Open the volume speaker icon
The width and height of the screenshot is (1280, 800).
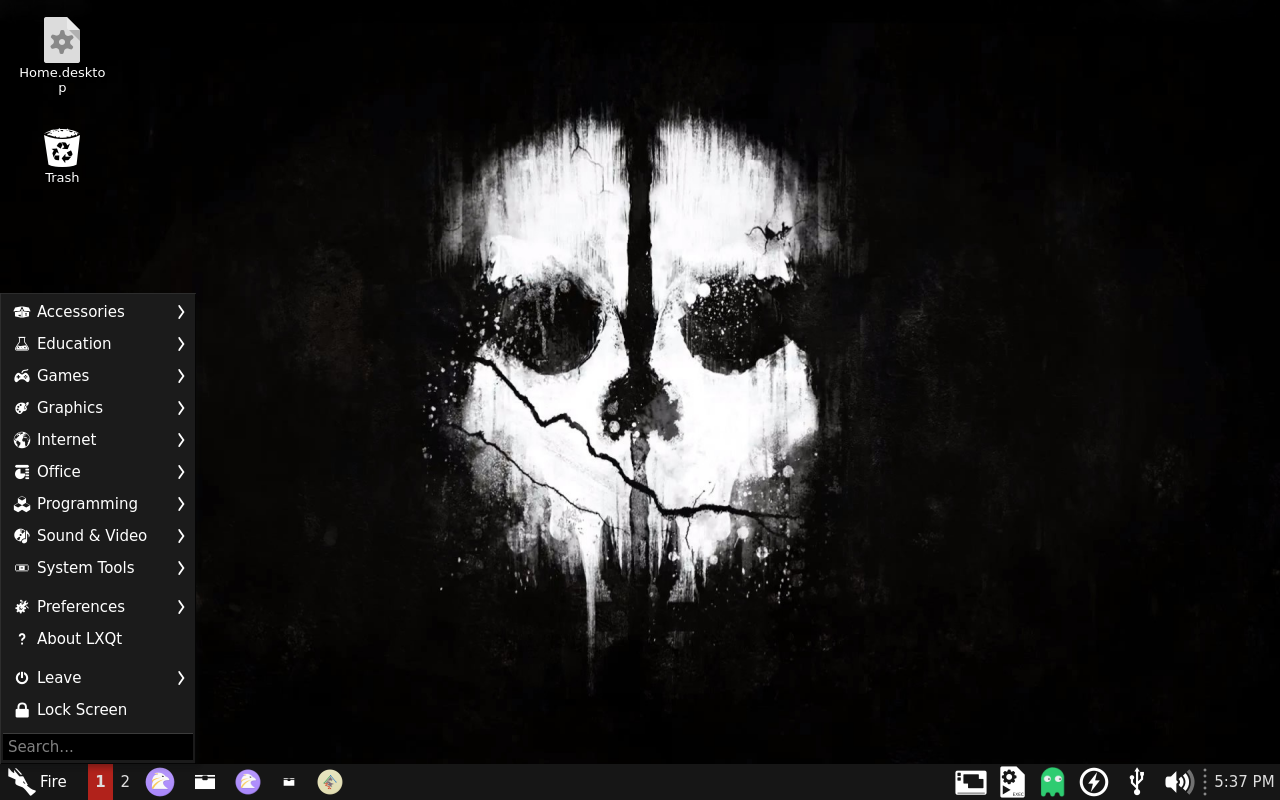pos(1178,782)
